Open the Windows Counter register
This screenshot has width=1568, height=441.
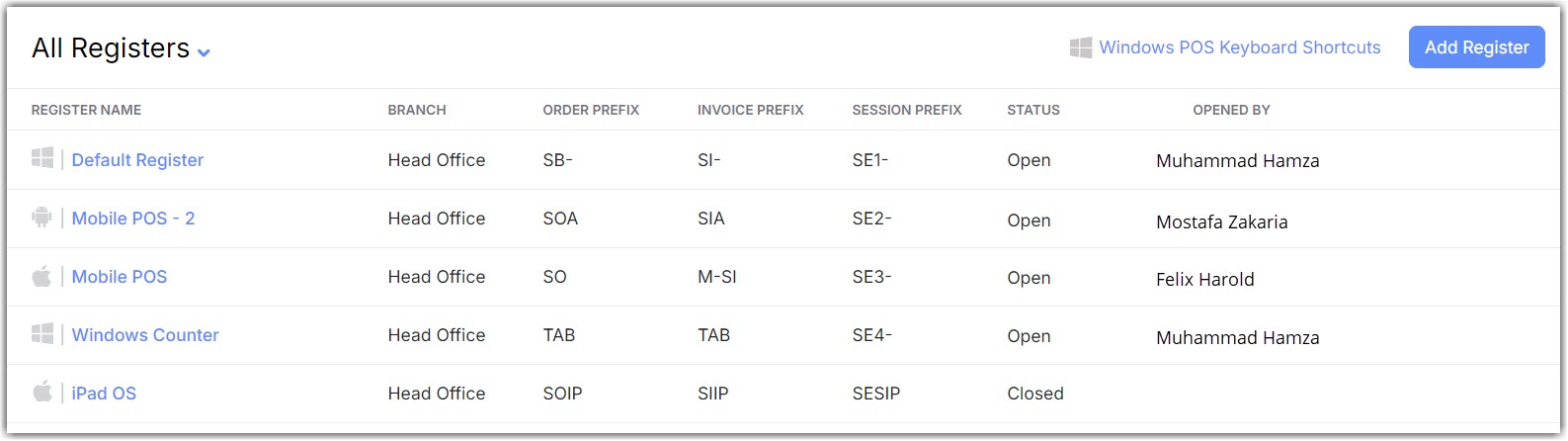[145, 335]
